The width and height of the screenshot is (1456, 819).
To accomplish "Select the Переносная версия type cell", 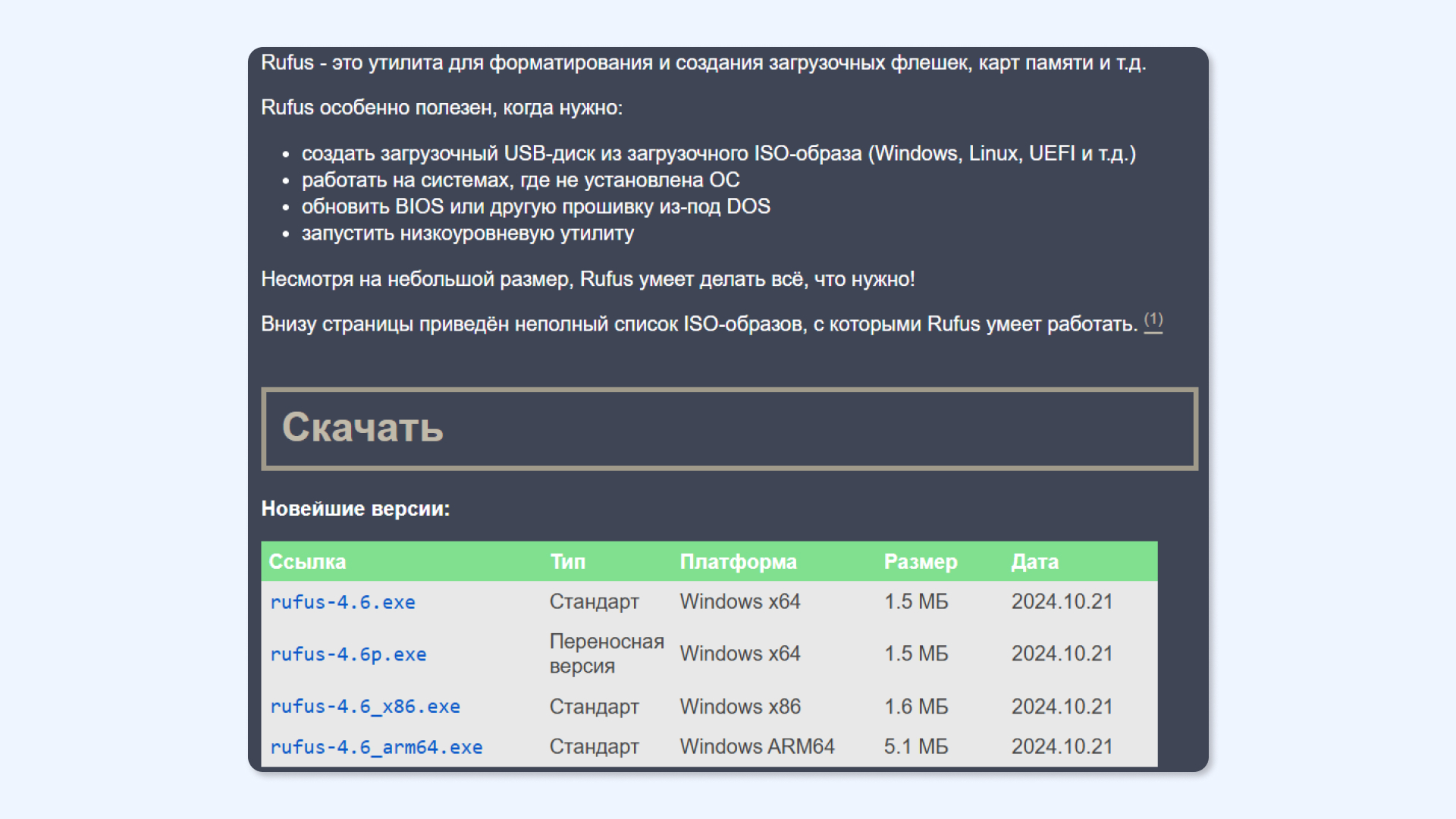I will click(607, 654).
